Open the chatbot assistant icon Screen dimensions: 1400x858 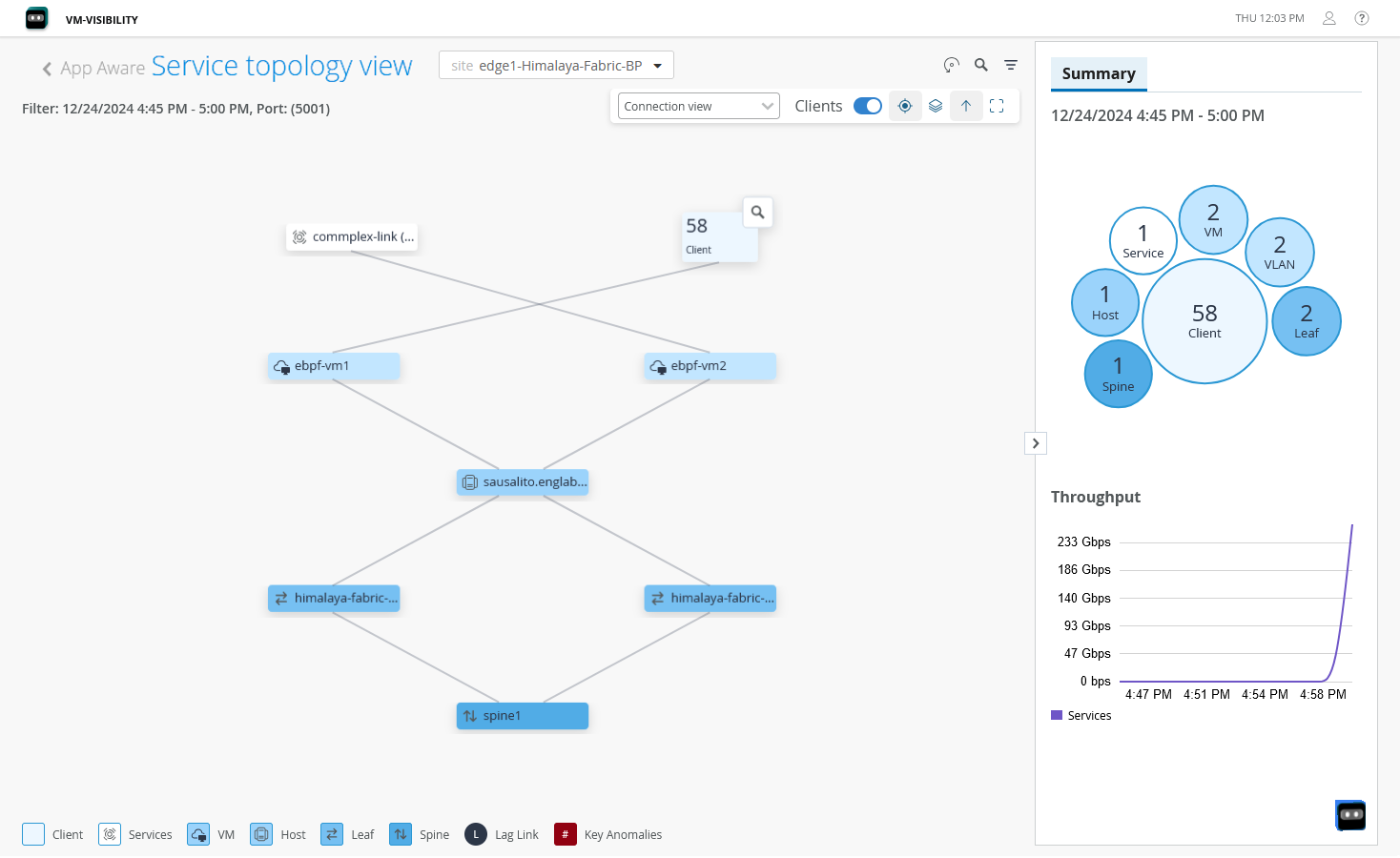(1350, 815)
